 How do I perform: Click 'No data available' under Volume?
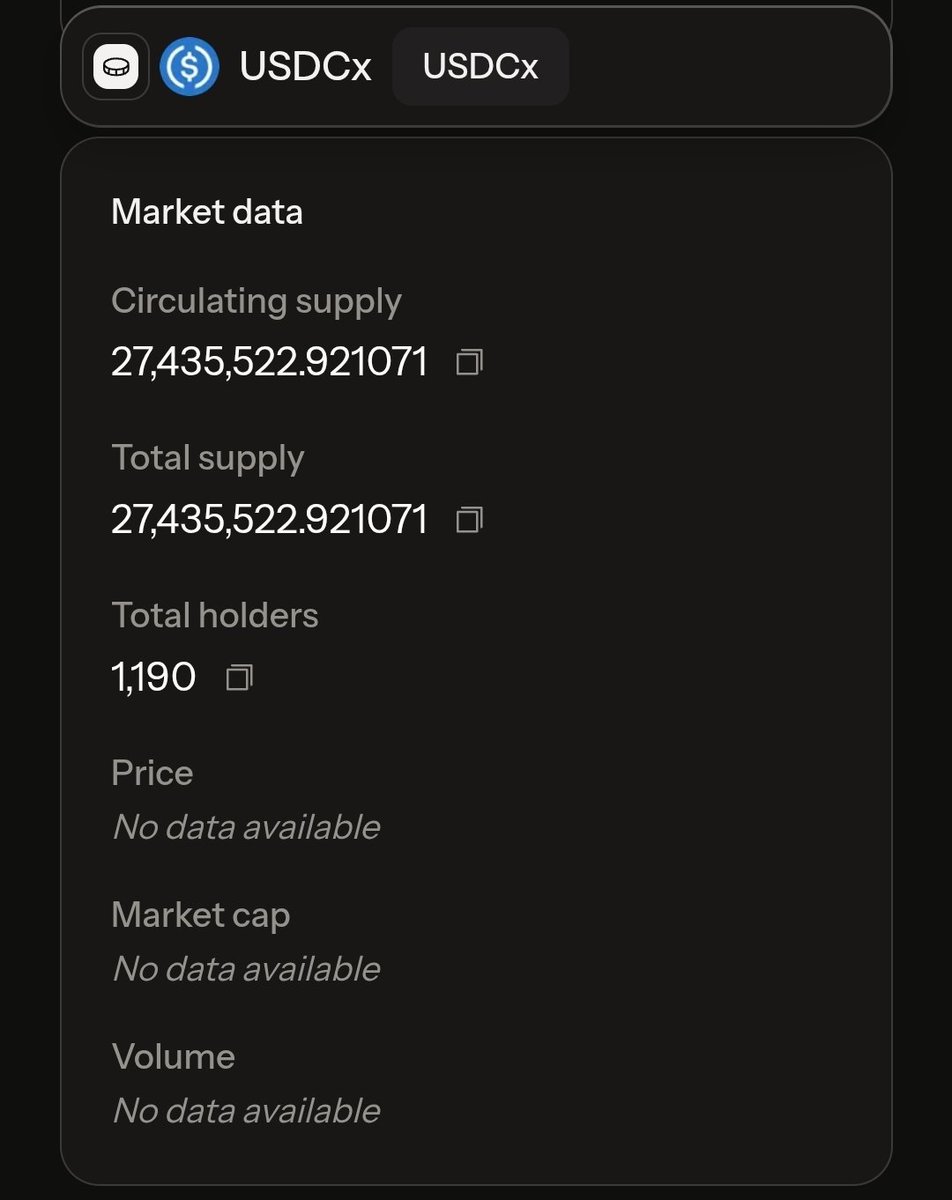coord(246,1111)
